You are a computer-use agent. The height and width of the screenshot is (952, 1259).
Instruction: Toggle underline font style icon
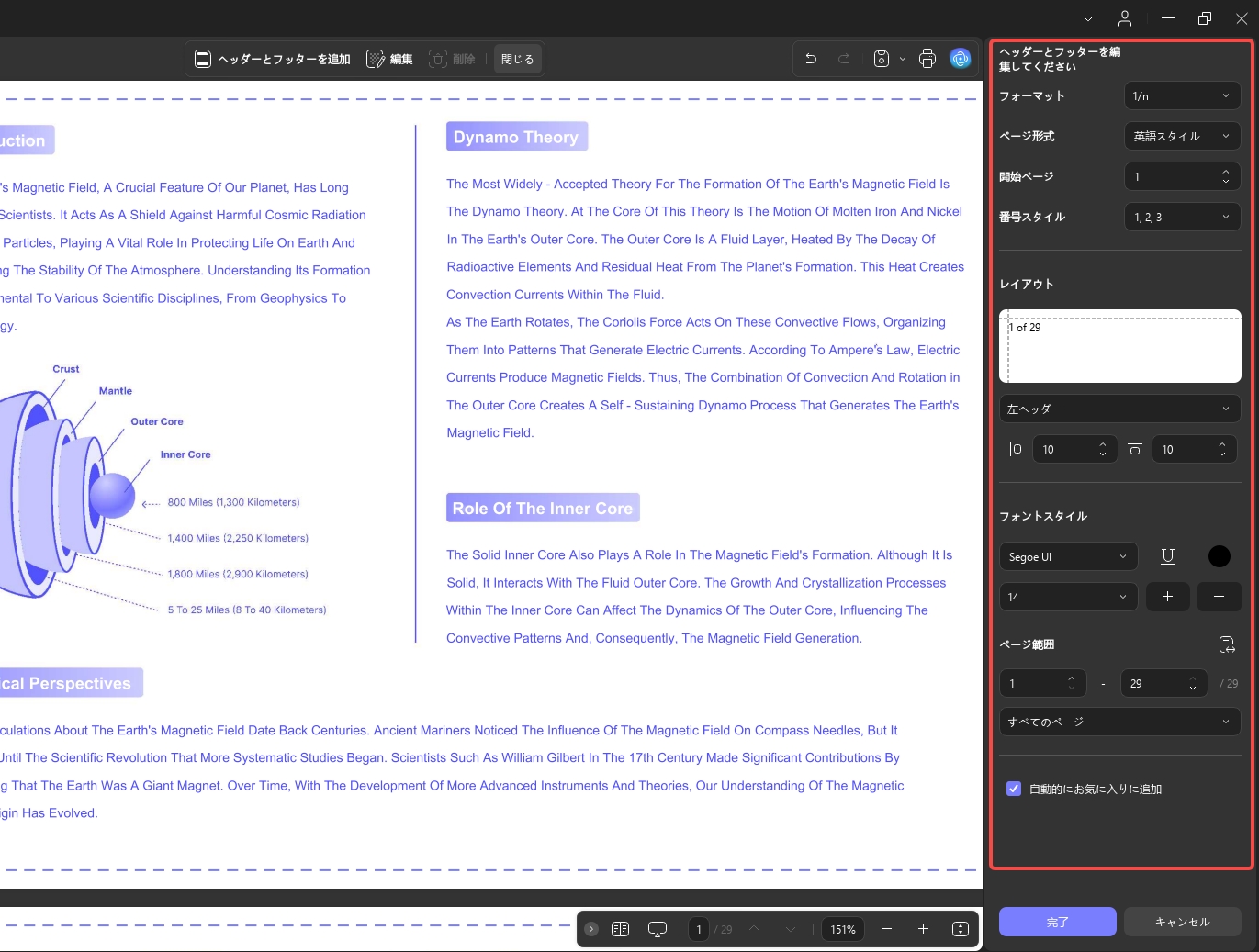1168,556
